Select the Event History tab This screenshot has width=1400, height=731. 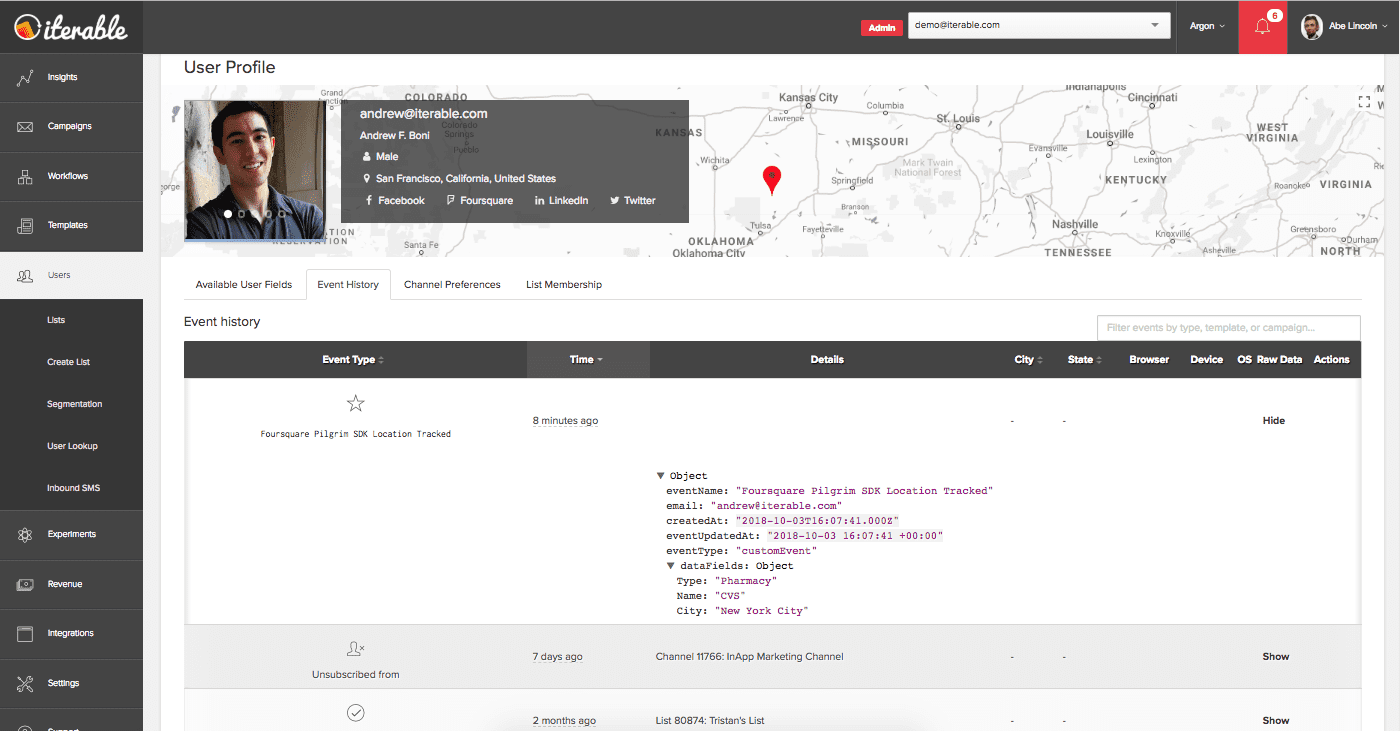click(348, 285)
